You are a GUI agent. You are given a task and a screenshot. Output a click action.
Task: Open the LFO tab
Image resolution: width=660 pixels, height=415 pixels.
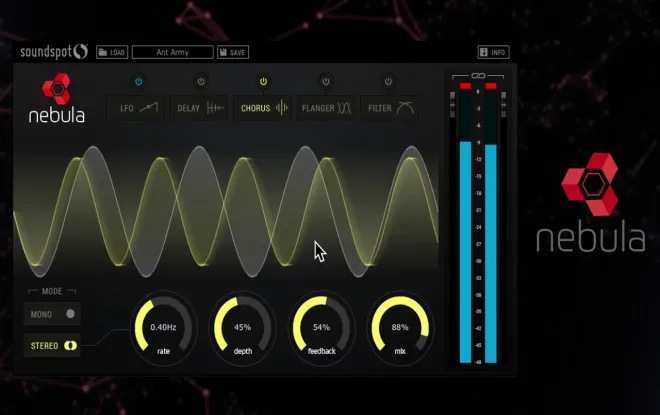tap(136, 108)
